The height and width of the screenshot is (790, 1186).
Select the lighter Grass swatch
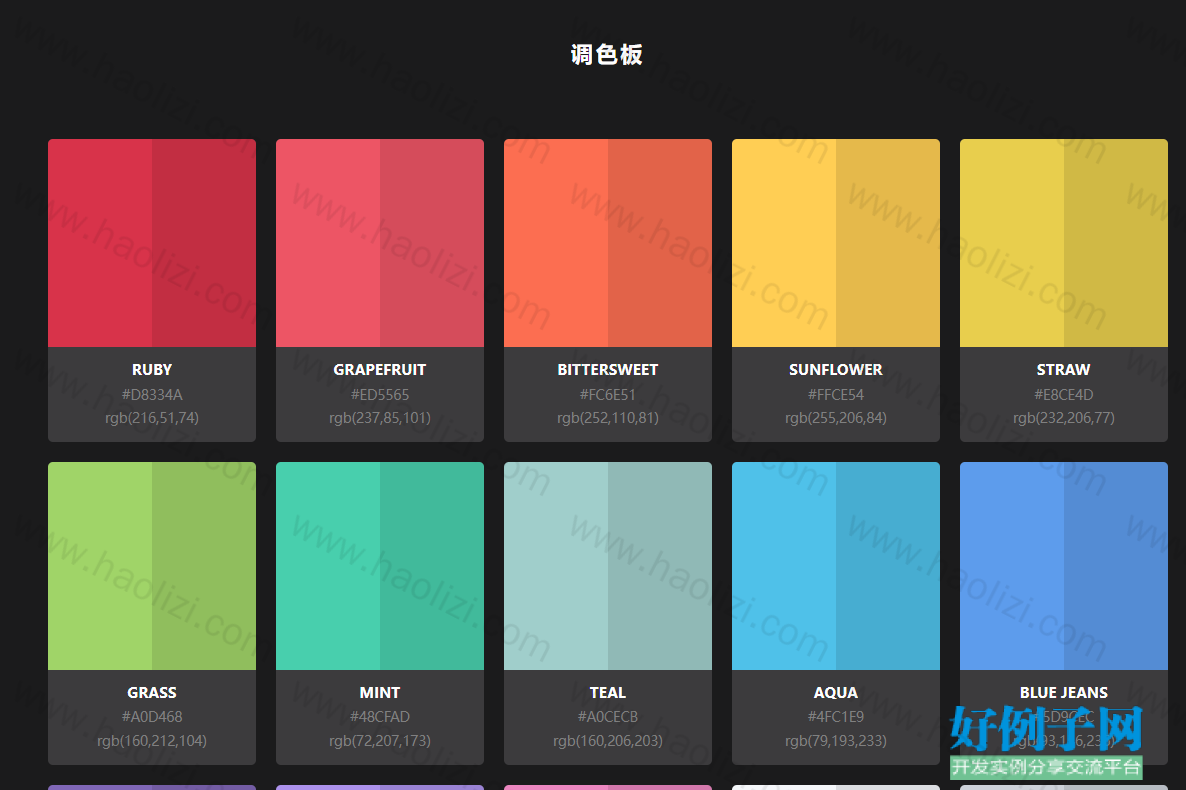pos(100,566)
